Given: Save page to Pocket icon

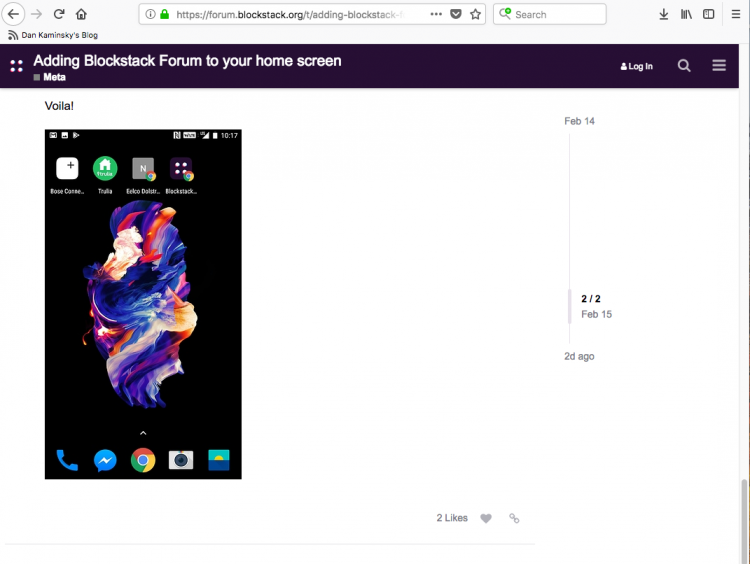Looking at the screenshot, I should tap(456, 14).
